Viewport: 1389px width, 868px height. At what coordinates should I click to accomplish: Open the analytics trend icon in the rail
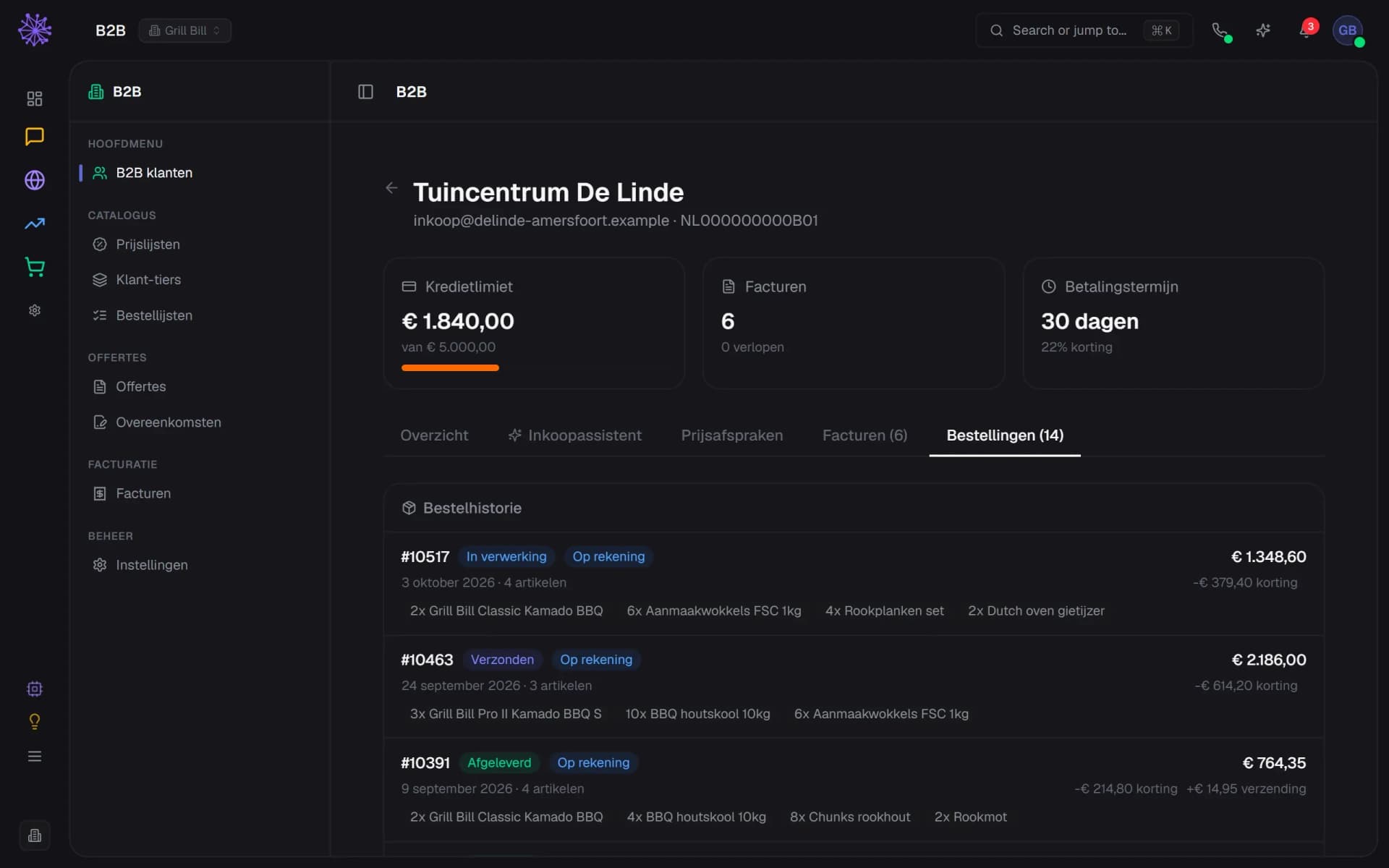point(35,224)
